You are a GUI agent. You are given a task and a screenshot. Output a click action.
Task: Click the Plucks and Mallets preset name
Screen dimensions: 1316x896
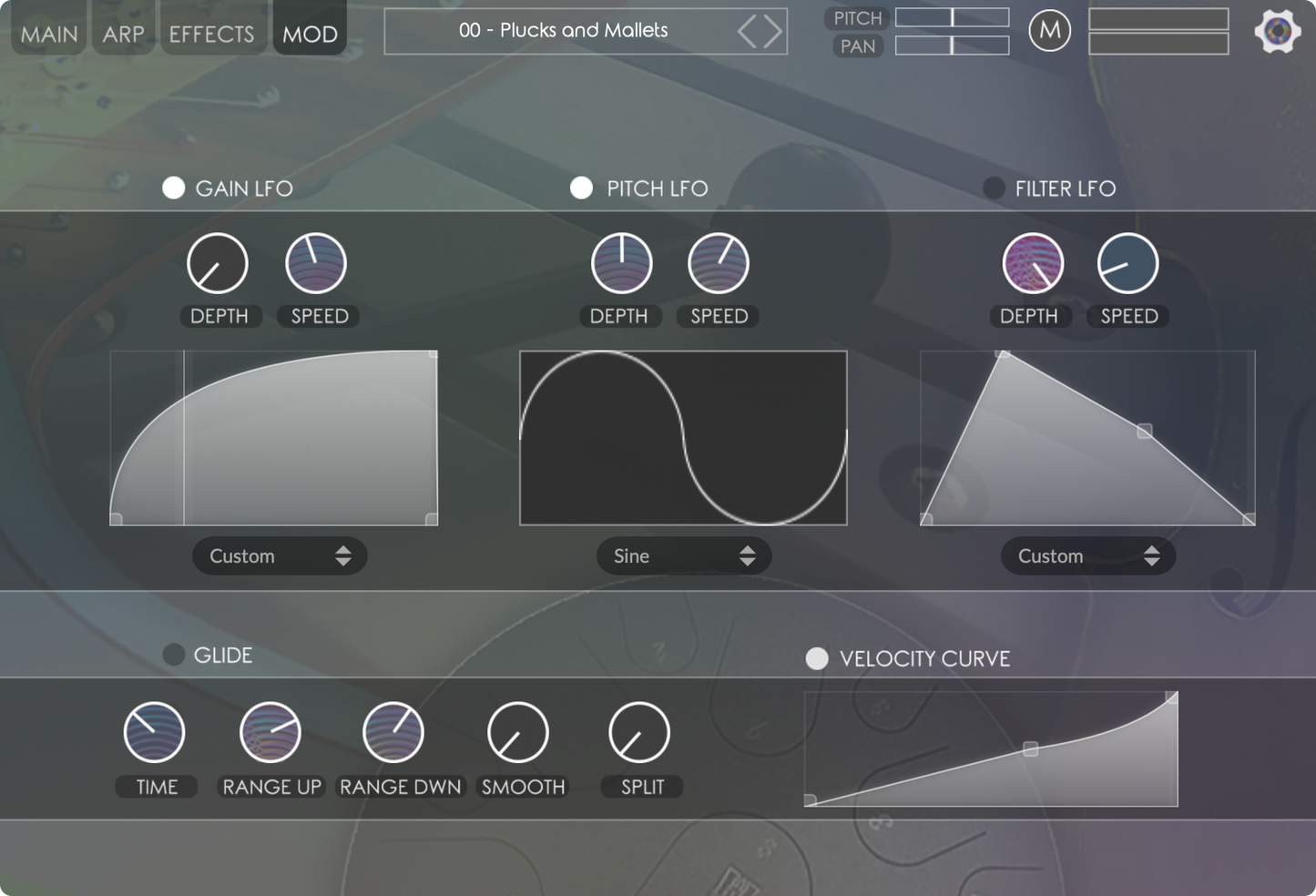pyautogui.click(x=563, y=31)
